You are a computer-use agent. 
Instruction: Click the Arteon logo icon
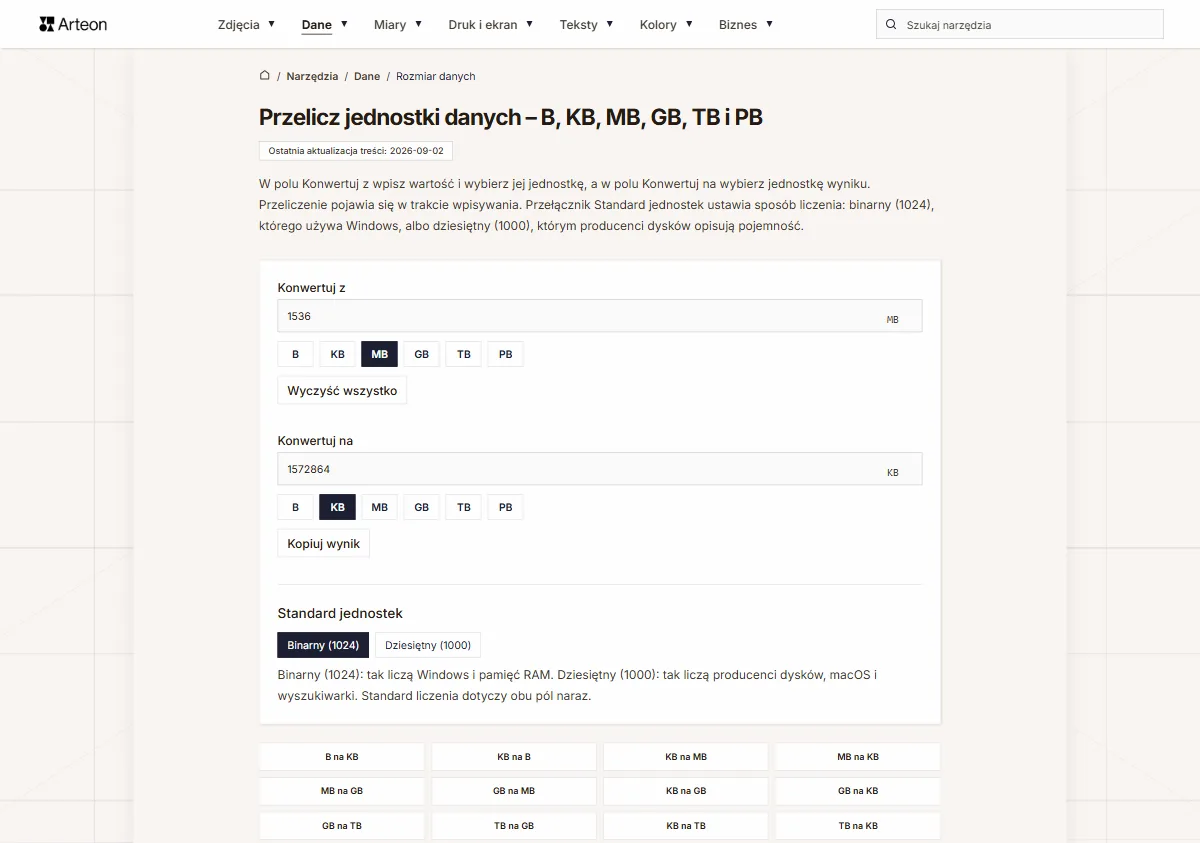46,24
